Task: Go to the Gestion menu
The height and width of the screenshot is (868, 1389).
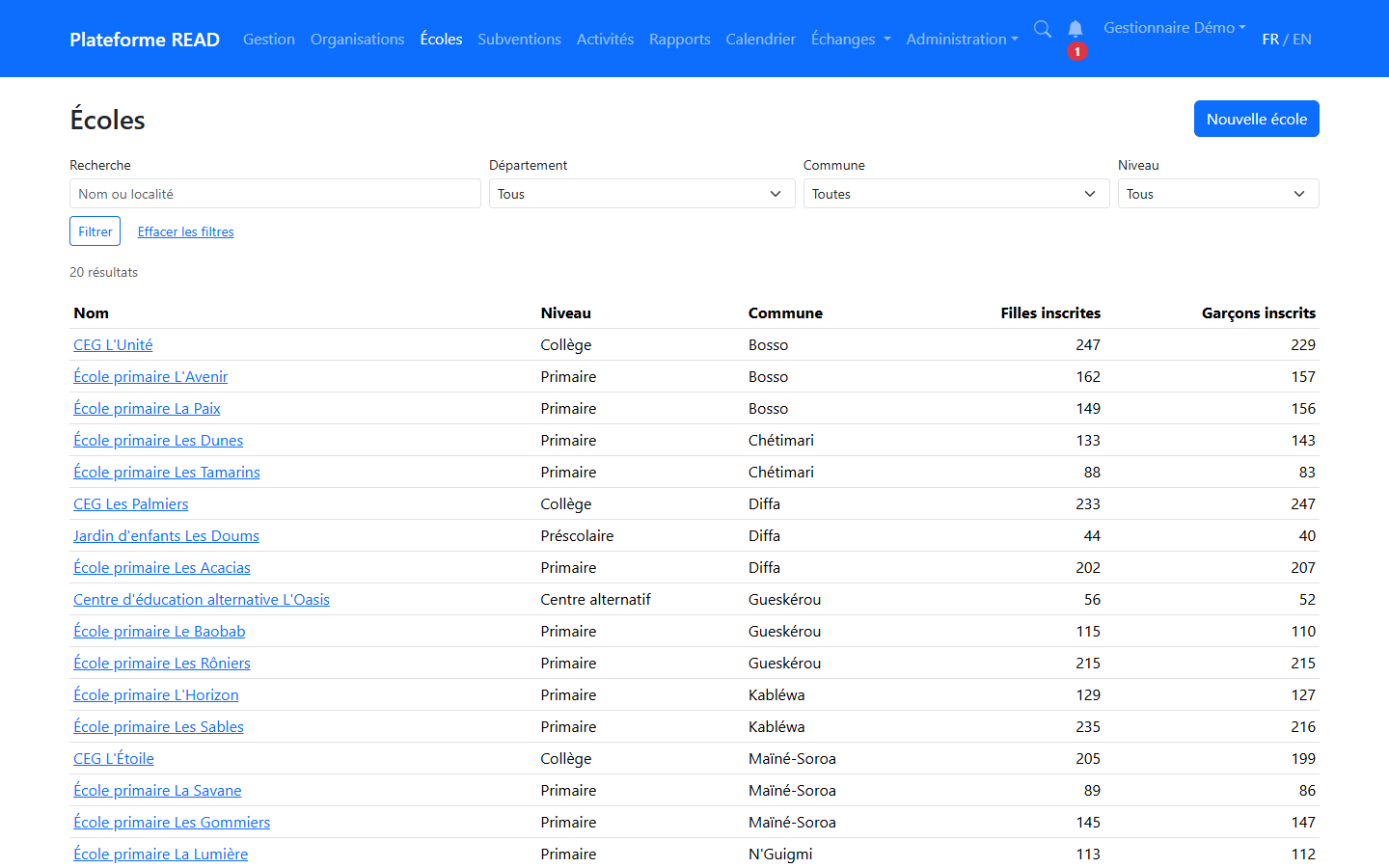Action: [269, 40]
